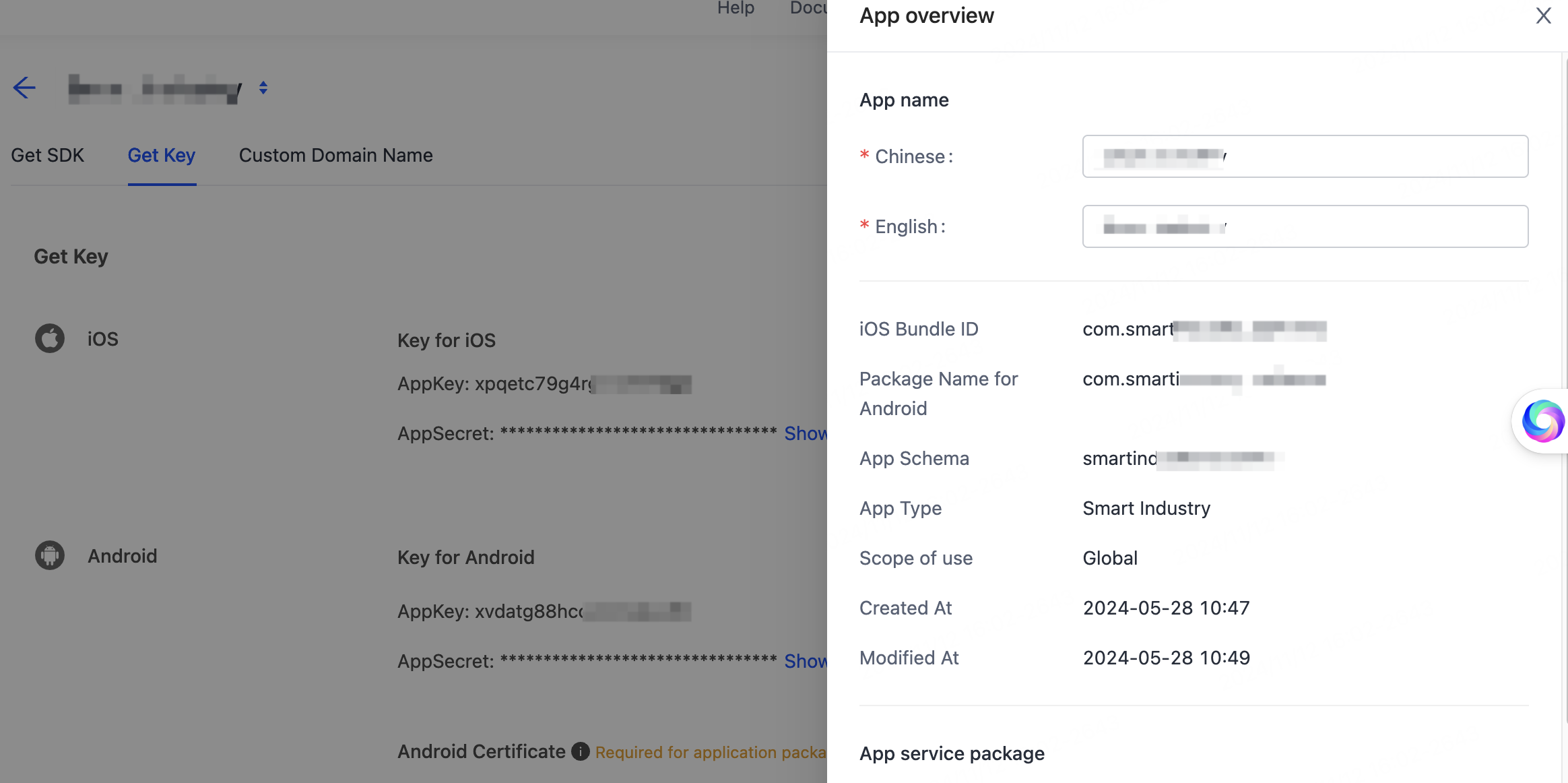Select the iOS AppKey value text
This screenshot has height=783, width=1568.
click(x=583, y=384)
